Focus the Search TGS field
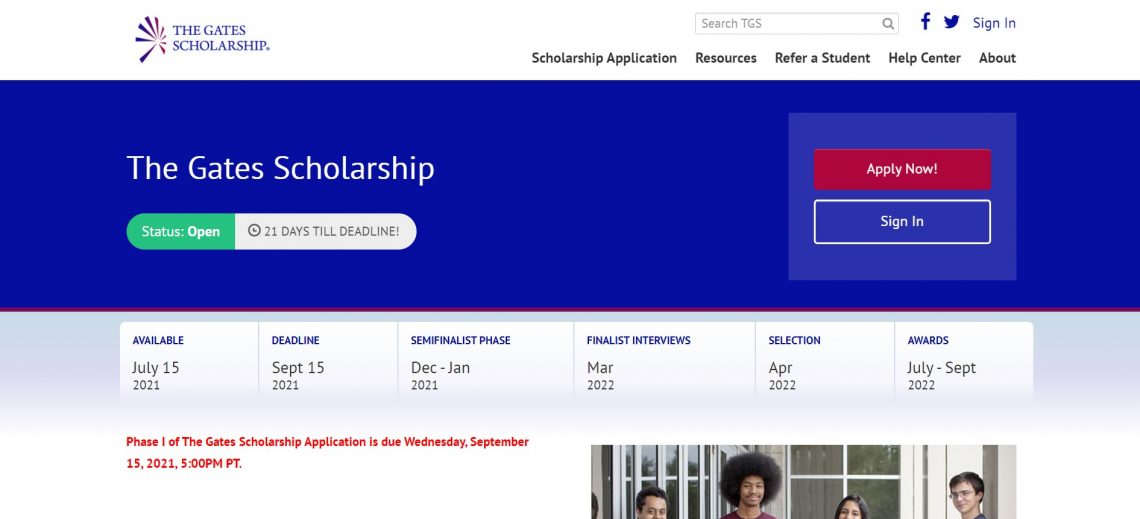 click(x=787, y=24)
